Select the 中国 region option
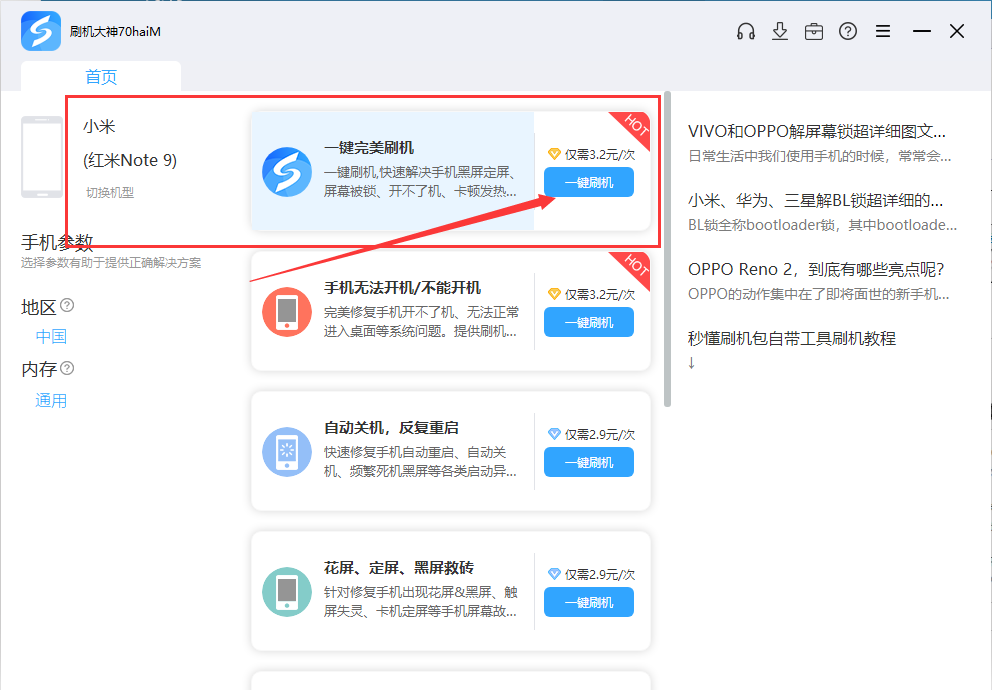992x690 pixels. [51, 336]
